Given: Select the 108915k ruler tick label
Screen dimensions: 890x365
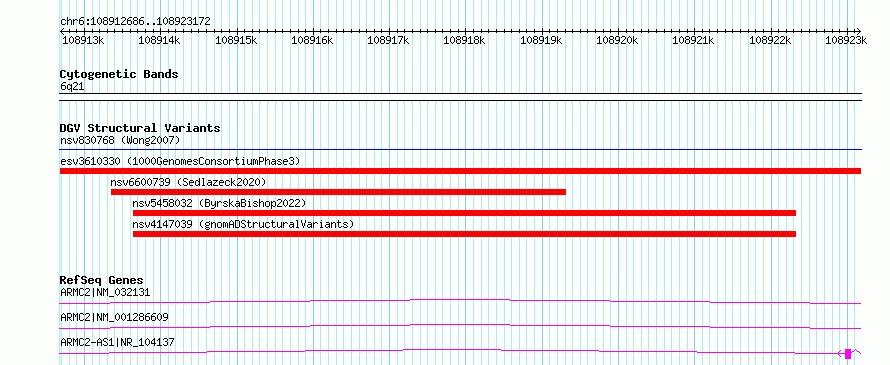Looking at the screenshot, I should point(236,40).
